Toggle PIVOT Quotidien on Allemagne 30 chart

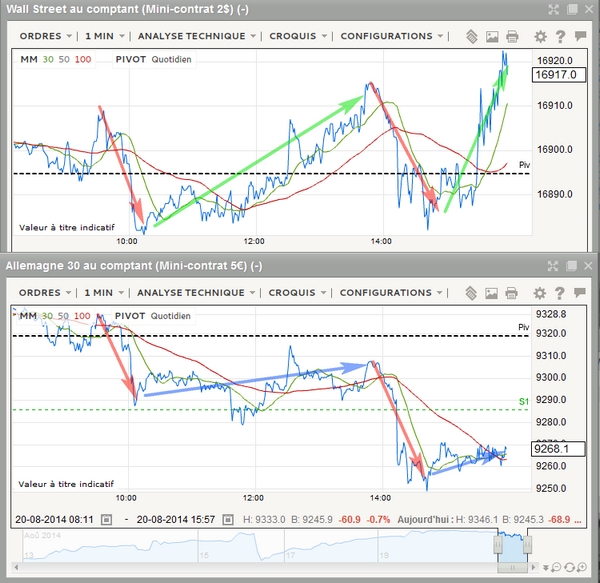coord(153,316)
